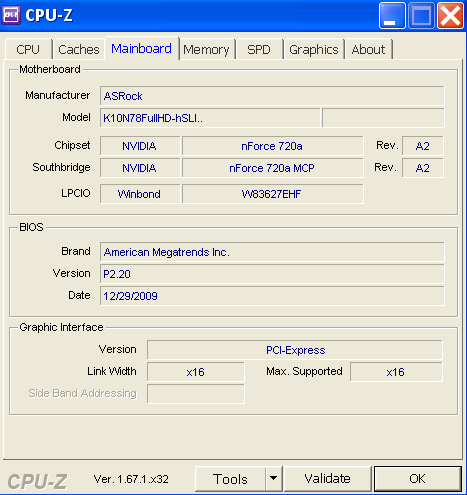Click the Southbridge label
467x495 pixels.
tap(61, 167)
